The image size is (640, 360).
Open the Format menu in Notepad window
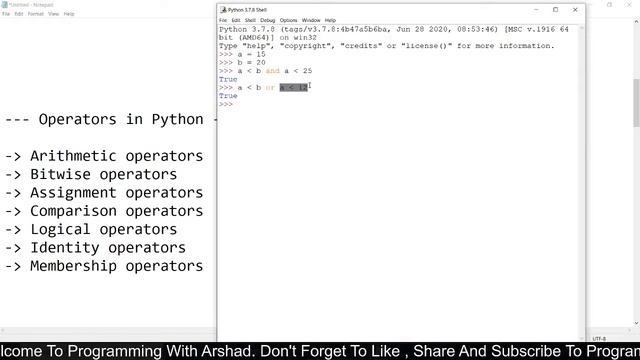(36, 14)
